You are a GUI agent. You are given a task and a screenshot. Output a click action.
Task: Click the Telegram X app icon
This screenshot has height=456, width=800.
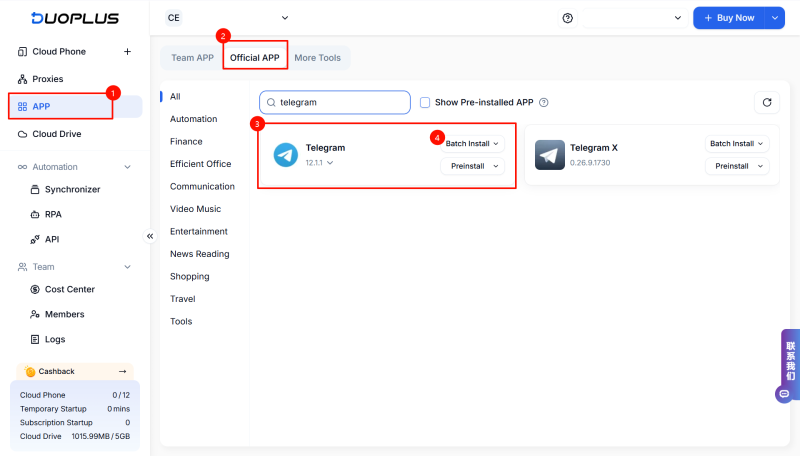(549, 154)
